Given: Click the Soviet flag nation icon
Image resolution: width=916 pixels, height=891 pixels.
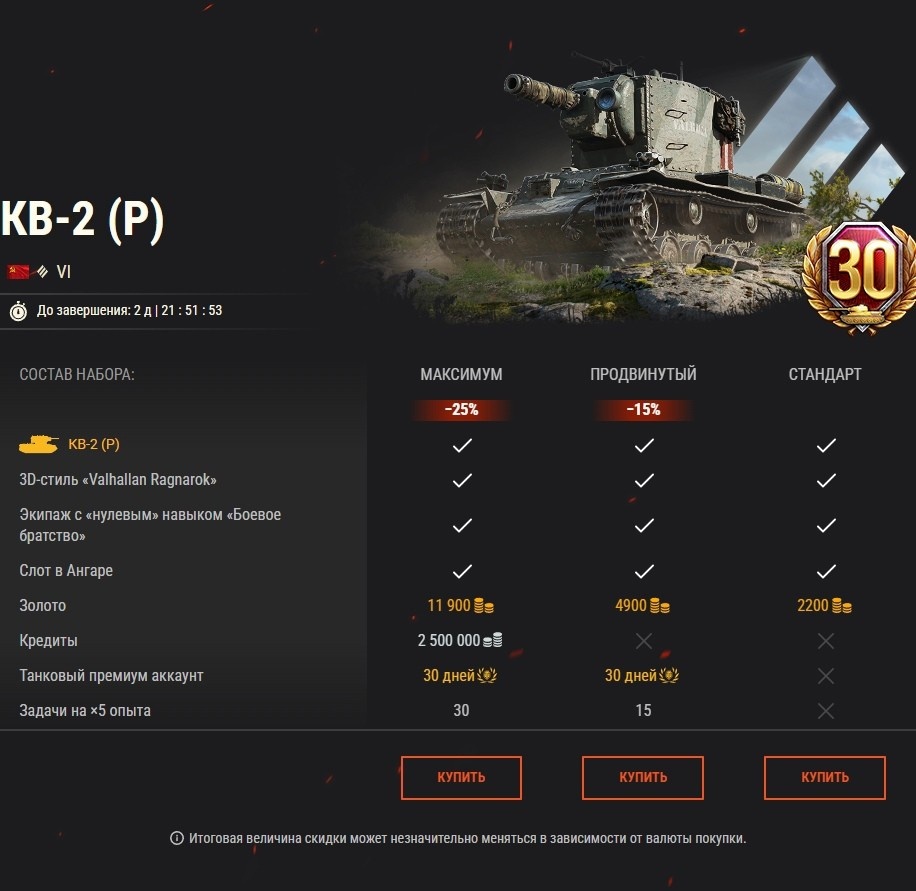Looking at the screenshot, I should pos(18,272).
